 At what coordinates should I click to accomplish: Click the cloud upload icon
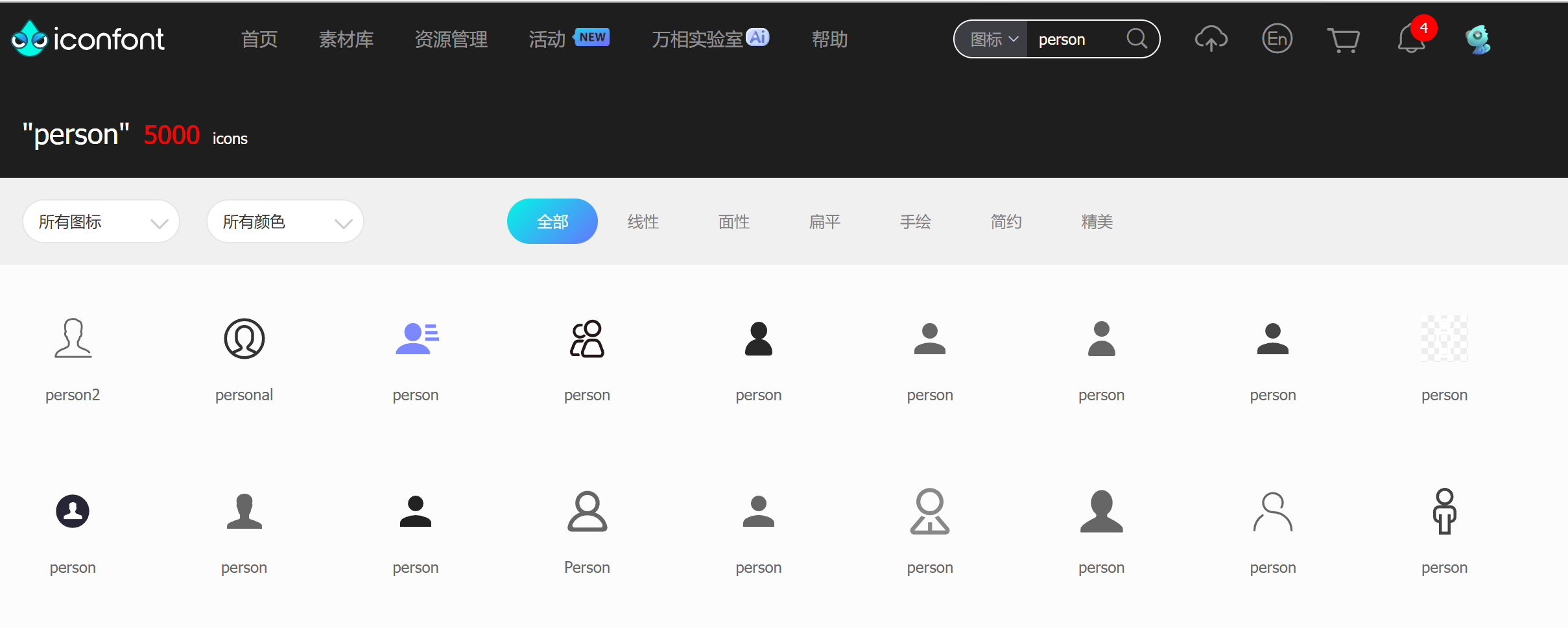point(1211,39)
